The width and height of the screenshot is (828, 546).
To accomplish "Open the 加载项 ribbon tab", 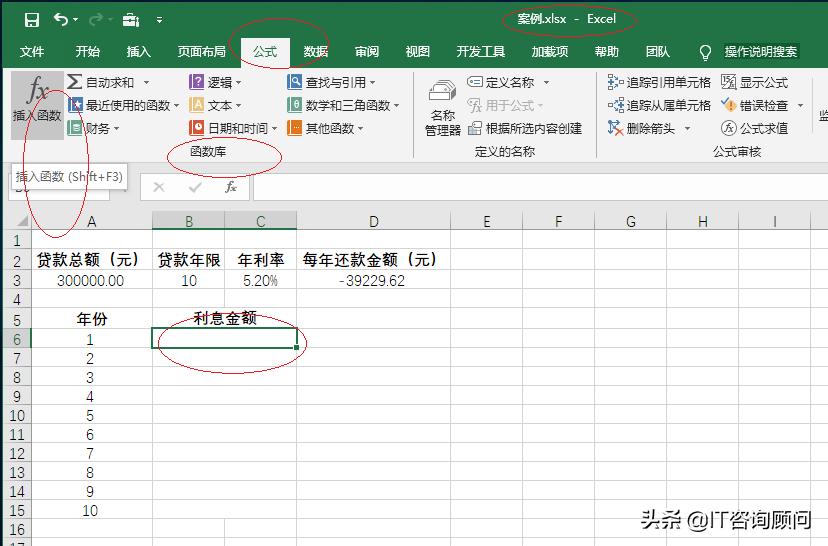I will click(550, 52).
